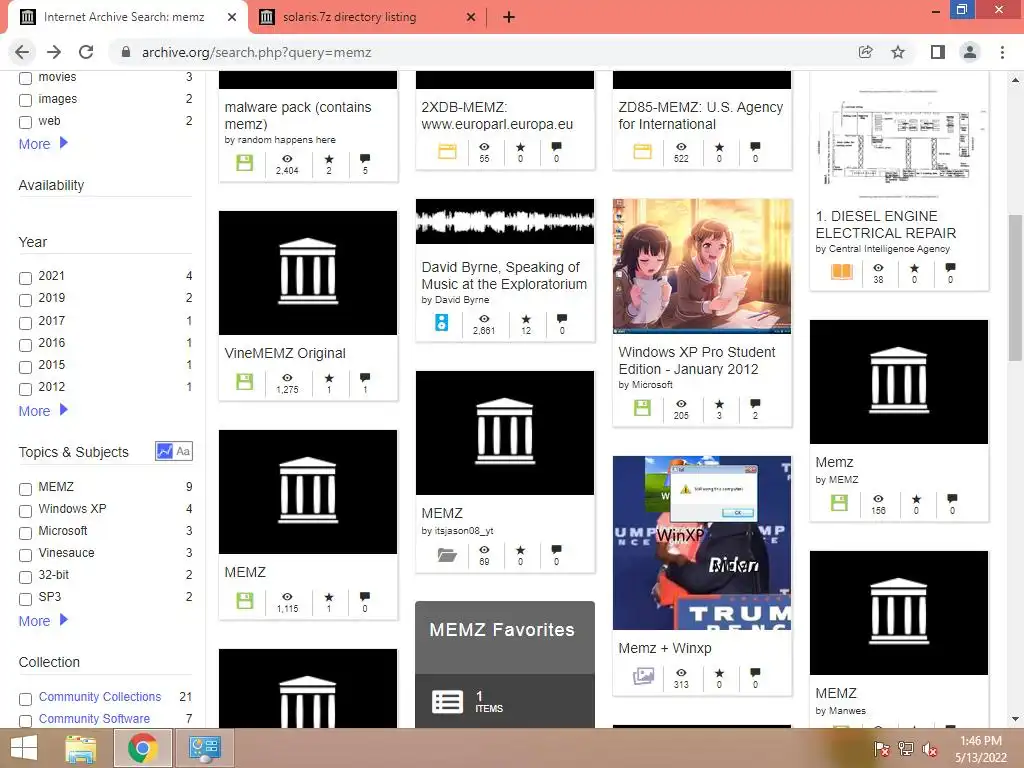Click the scrollbar down arrow
The width and height of the screenshot is (1024, 768).
pos(1015,719)
